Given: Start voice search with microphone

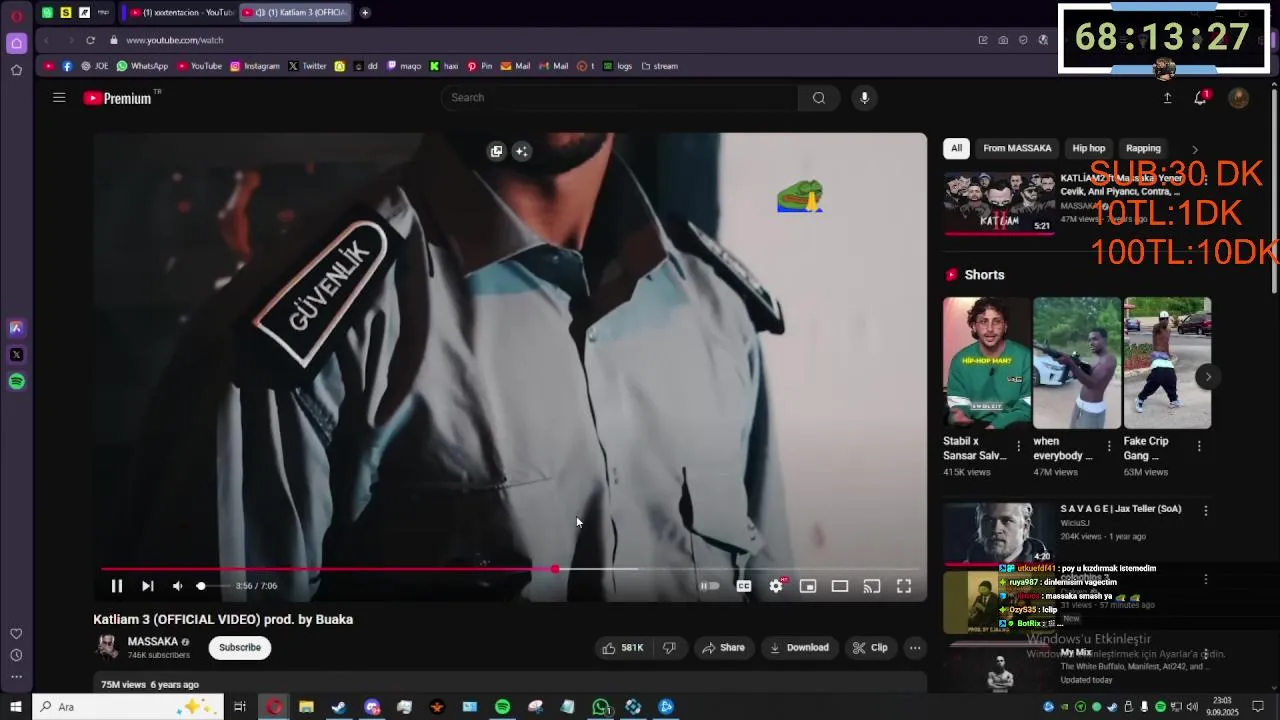Looking at the screenshot, I should tap(865, 98).
